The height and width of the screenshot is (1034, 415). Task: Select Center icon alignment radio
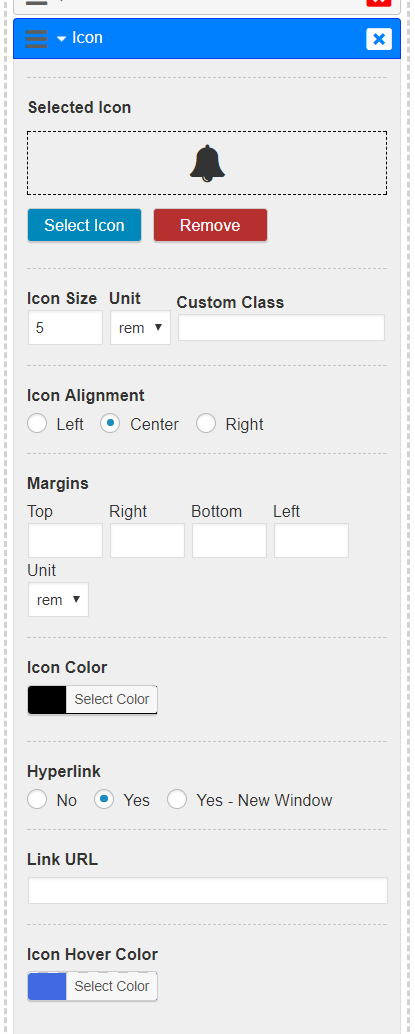click(110, 423)
